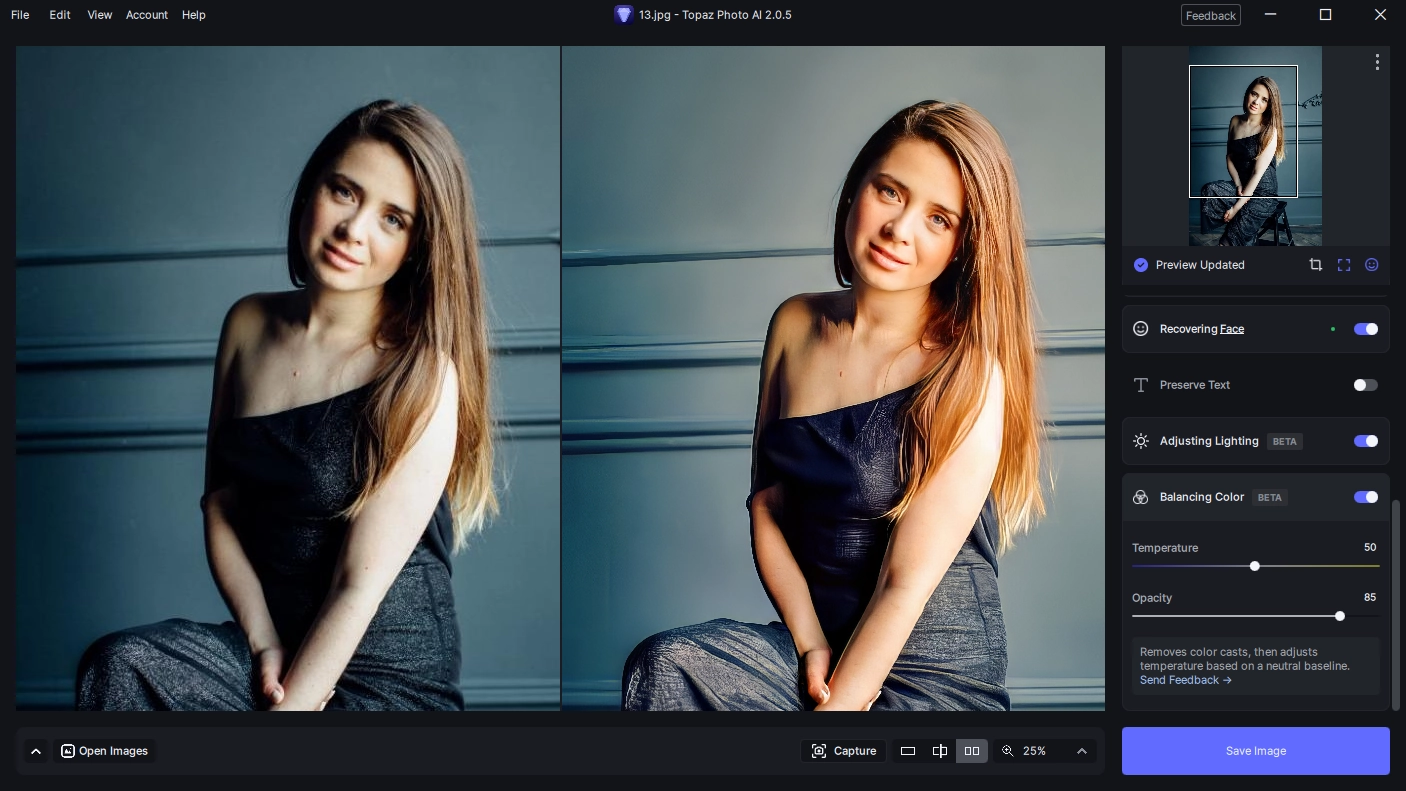The width and height of the screenshot is (1406, 791).
Task: Click the Preserve Text T icon
Action: pos(1141,385)
